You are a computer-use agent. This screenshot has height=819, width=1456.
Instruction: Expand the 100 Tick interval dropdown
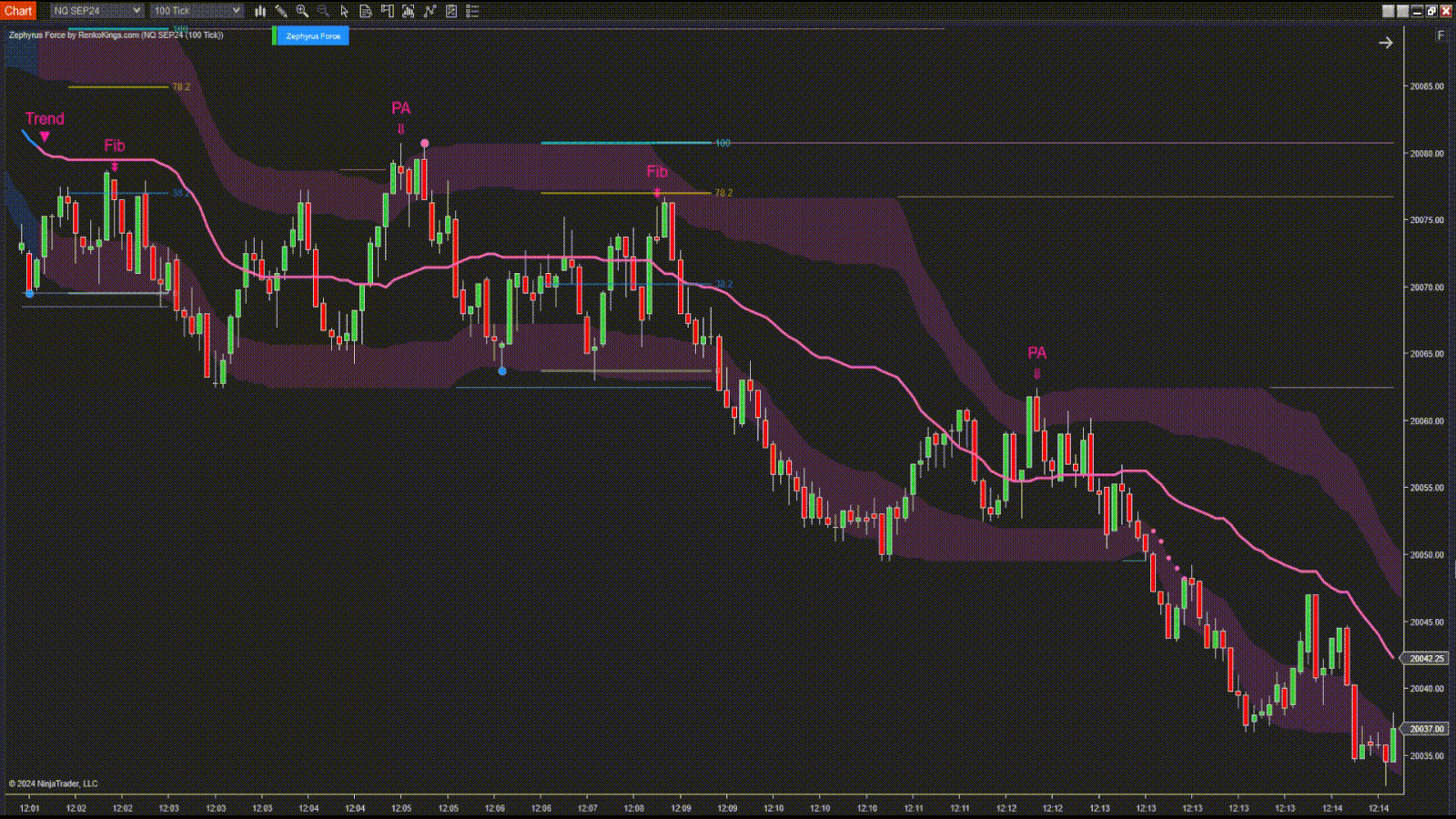[197, 11]
